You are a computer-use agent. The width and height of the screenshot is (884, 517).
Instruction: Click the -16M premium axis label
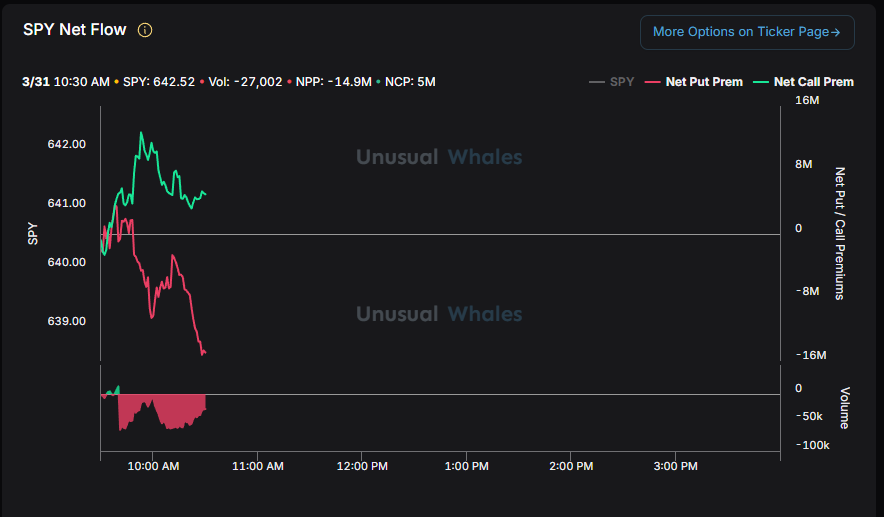tap(811, 355)
